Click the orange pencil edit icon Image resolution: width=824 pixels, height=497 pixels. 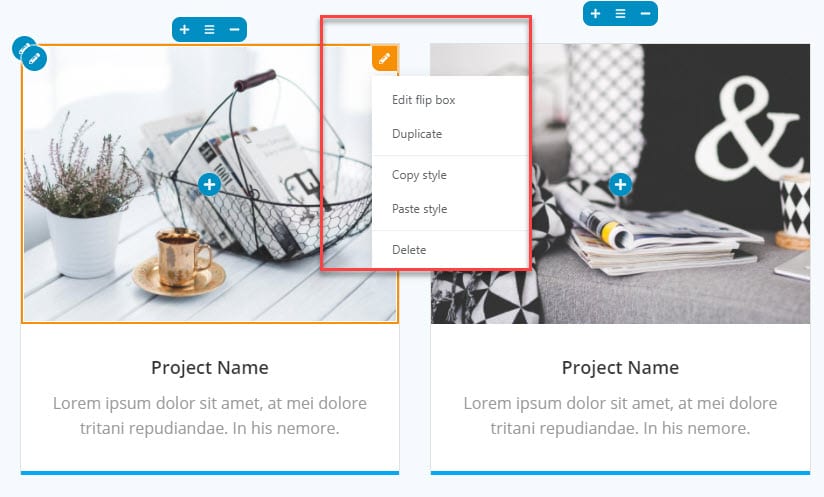(x=385, y=58)
